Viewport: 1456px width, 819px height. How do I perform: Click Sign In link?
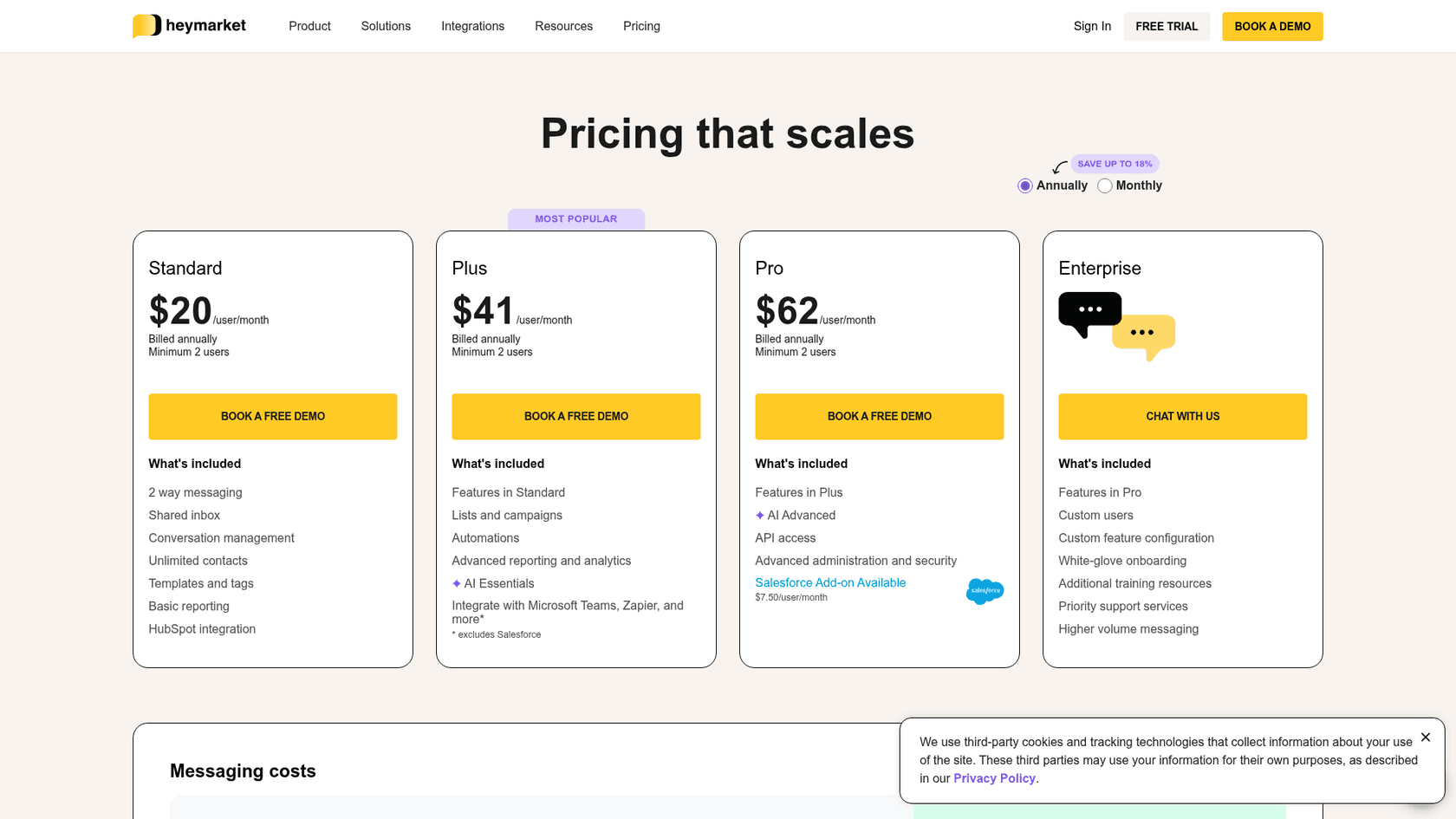coord(1092,26)
